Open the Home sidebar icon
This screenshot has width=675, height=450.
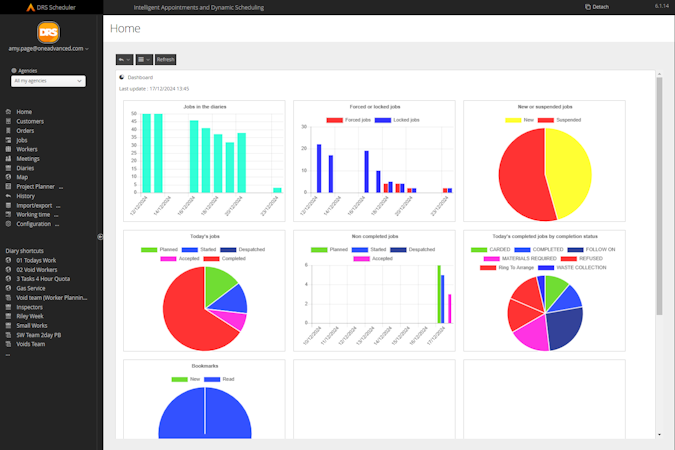[x=8, y=112]
